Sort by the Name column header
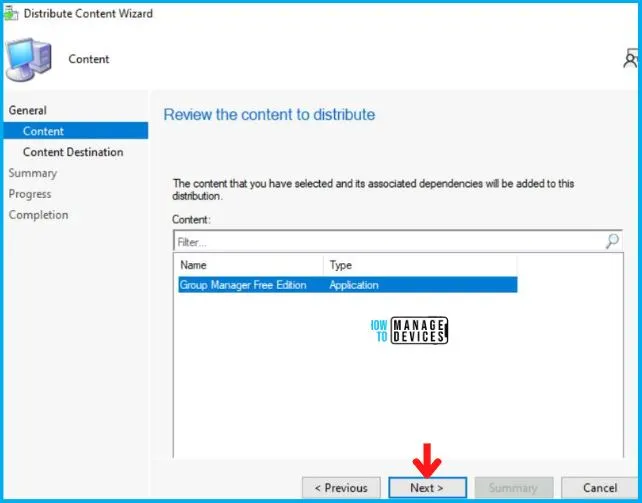The image size is (642, 503). point(250,265)
